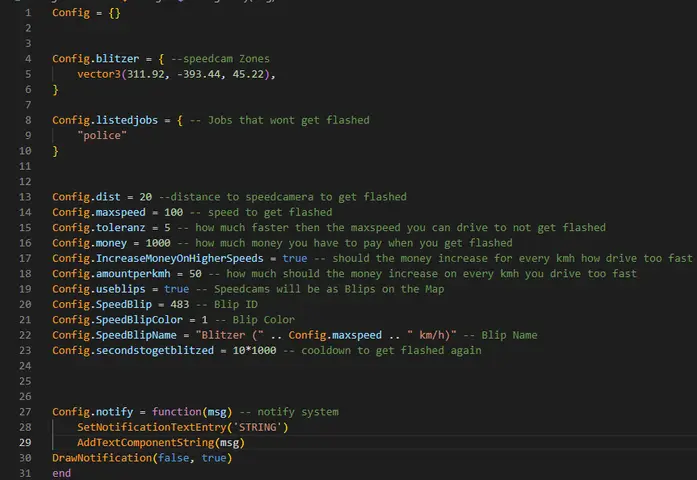The height and width of the screenshot is (480, 697).
Task: Click the closing brace on line 6
Action: pyautogui.click(x=56, y=90)
